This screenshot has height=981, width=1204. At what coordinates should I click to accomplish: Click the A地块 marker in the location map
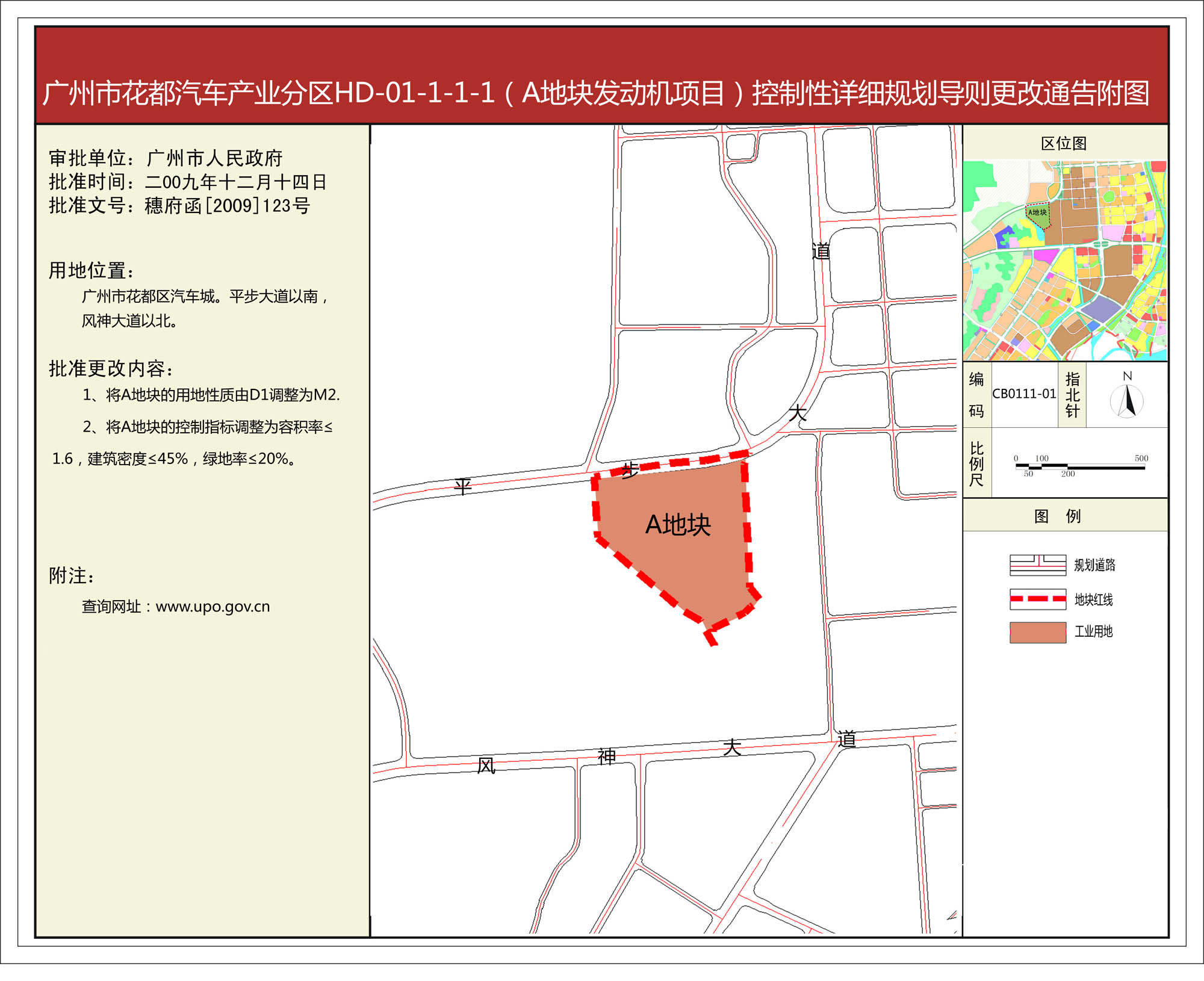[1037, 212]
